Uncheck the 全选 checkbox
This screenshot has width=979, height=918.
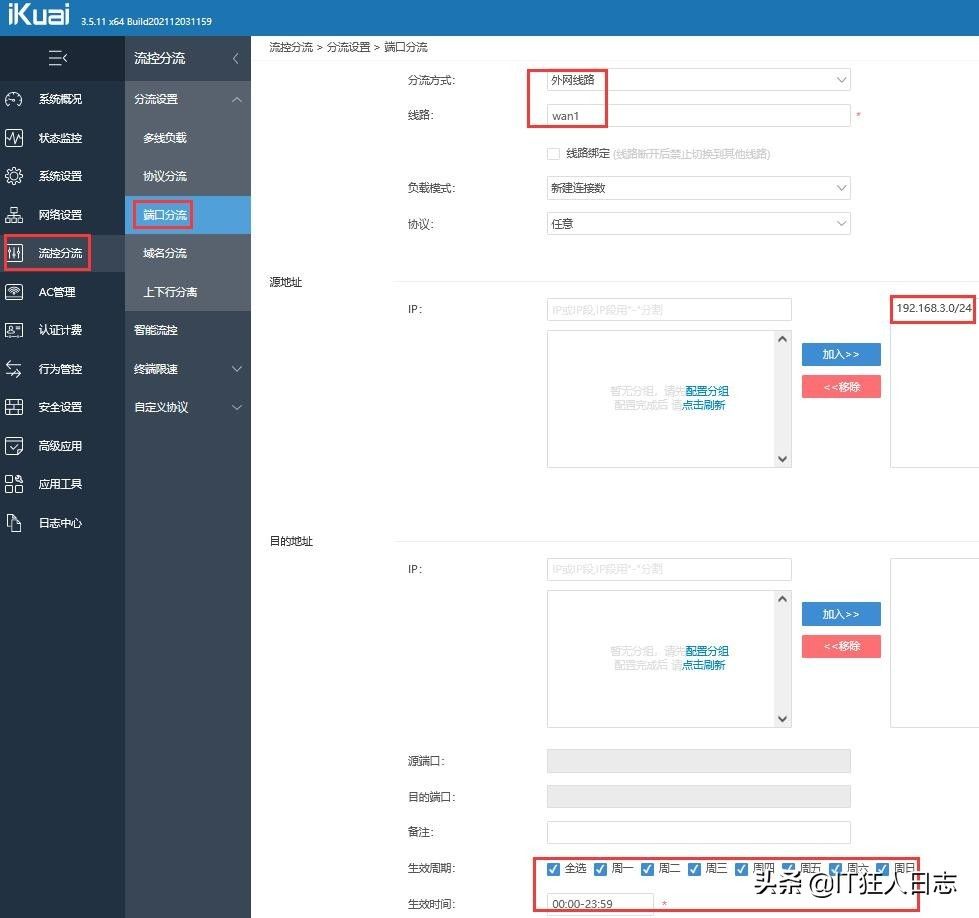pyautogui.click(x=553, y=869)
